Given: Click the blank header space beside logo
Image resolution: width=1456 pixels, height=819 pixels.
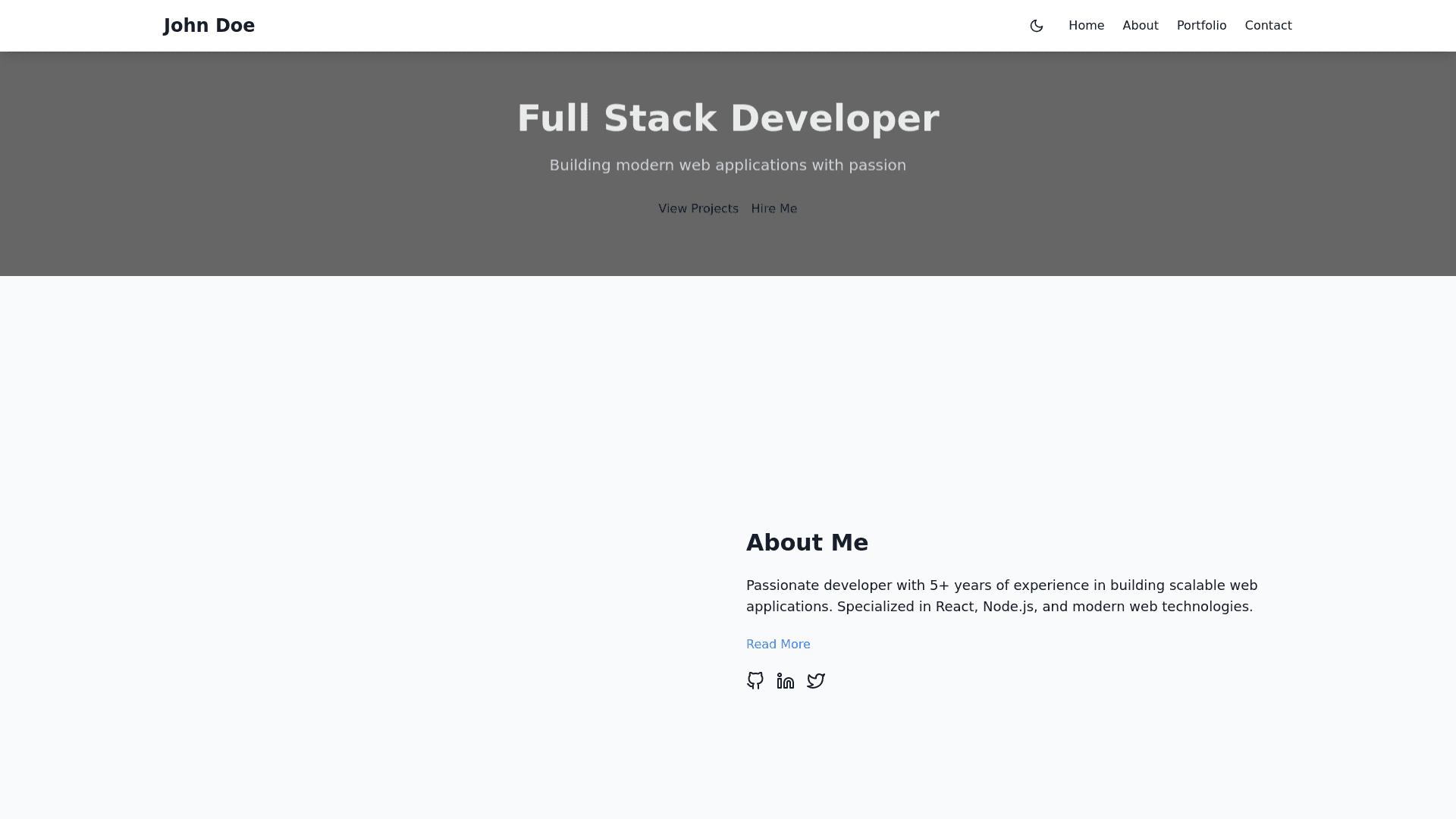Looking at the screenshot, I should [607, 26].
